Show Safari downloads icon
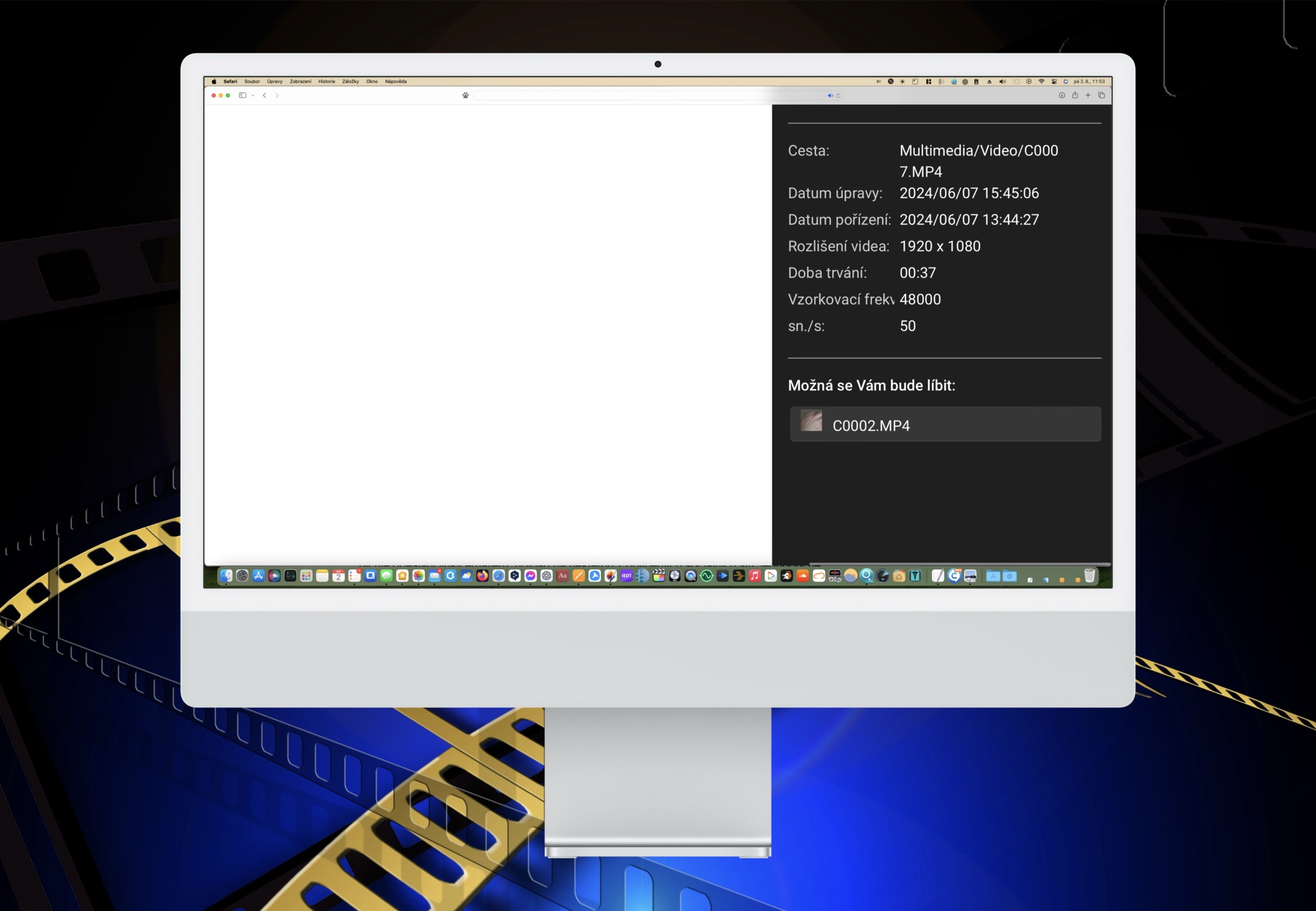1316x911 pixels. [1062, 96]
